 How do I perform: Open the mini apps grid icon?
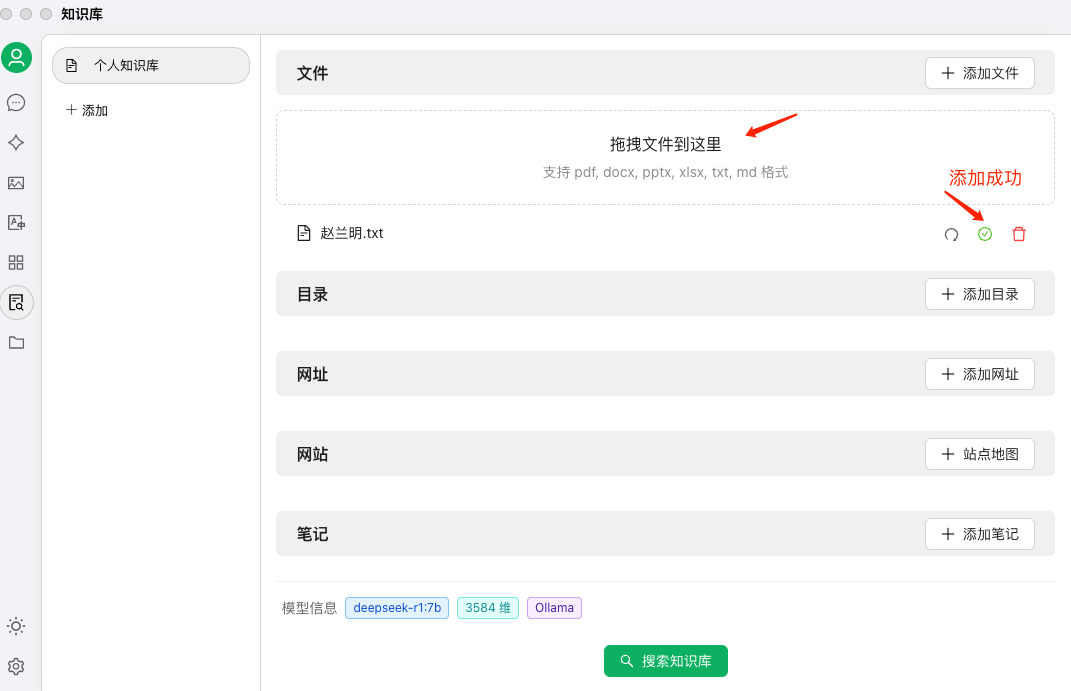(16, 262)
